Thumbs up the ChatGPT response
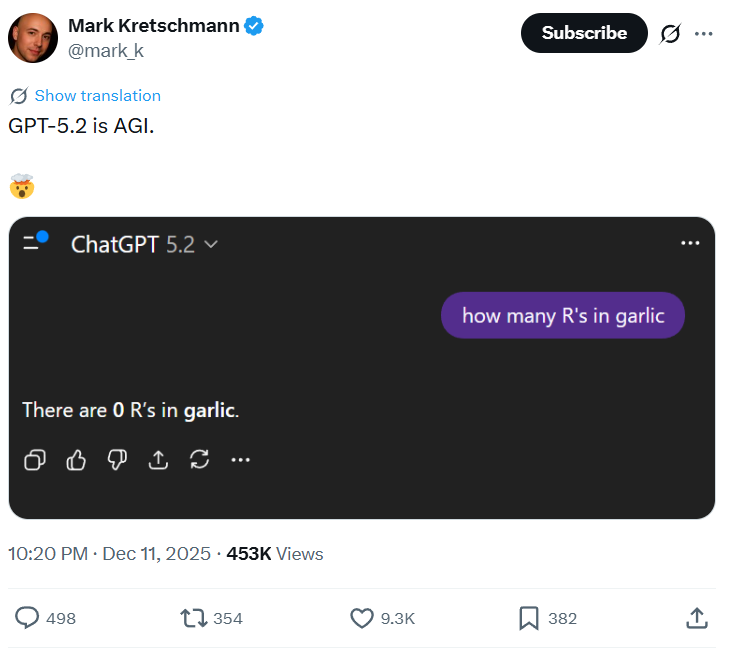The height and width of the screenshot is (650, 732). (x=76, y=459)
